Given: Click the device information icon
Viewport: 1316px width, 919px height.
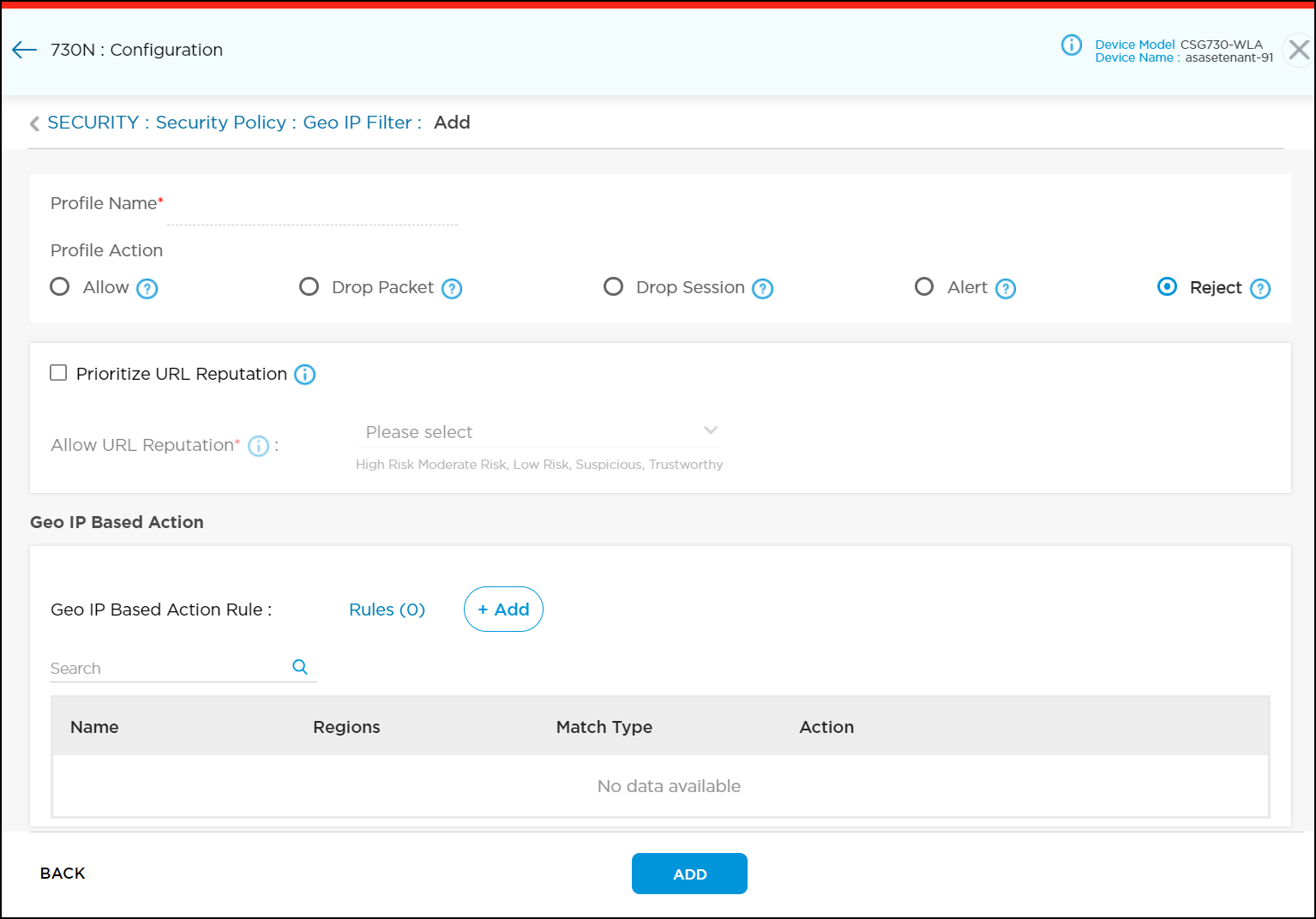Looking at the screenshot, I should coord(1071,45).
